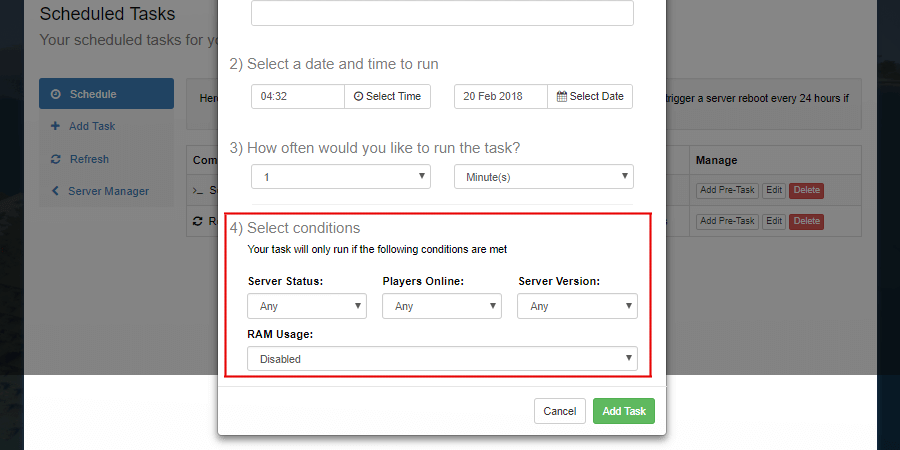Click the Select Date button
Viewport: 900px width, 450px height.
590,96
